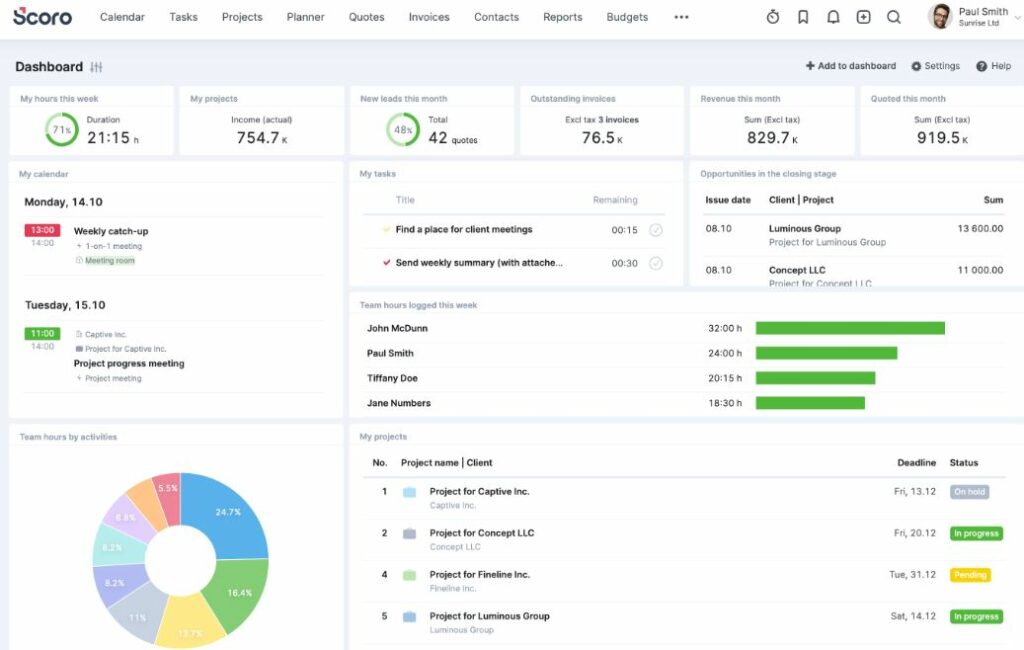Open notifications bell icon
Screen dimensions: 1024x650
coord(833,17)
